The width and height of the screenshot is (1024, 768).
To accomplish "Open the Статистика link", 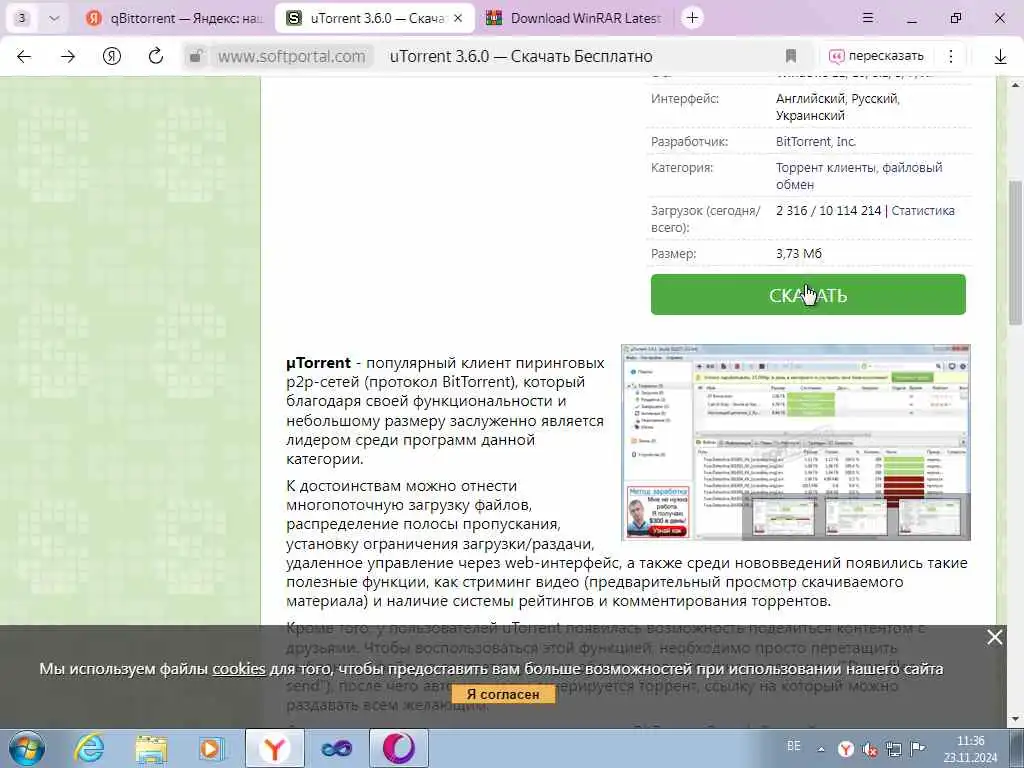I will coord(923,210).
